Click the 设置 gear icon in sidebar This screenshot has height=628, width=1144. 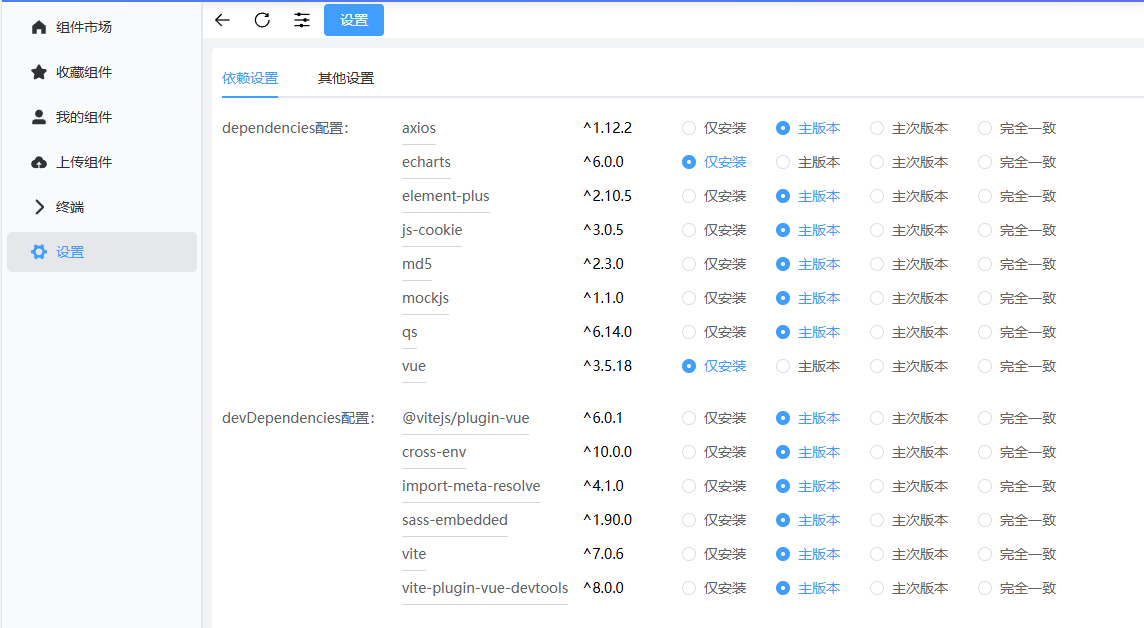pos(39,252)
